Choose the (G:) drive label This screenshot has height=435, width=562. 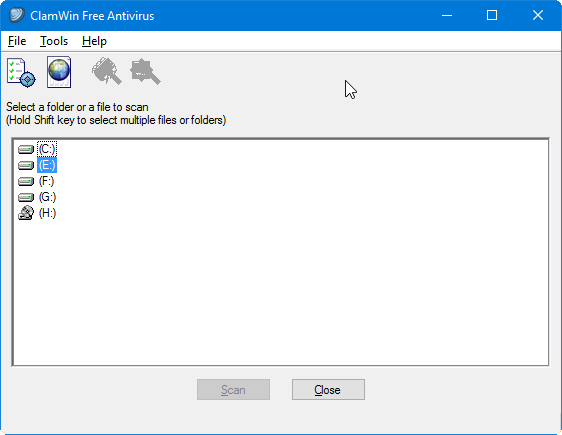tap(47, 197)
